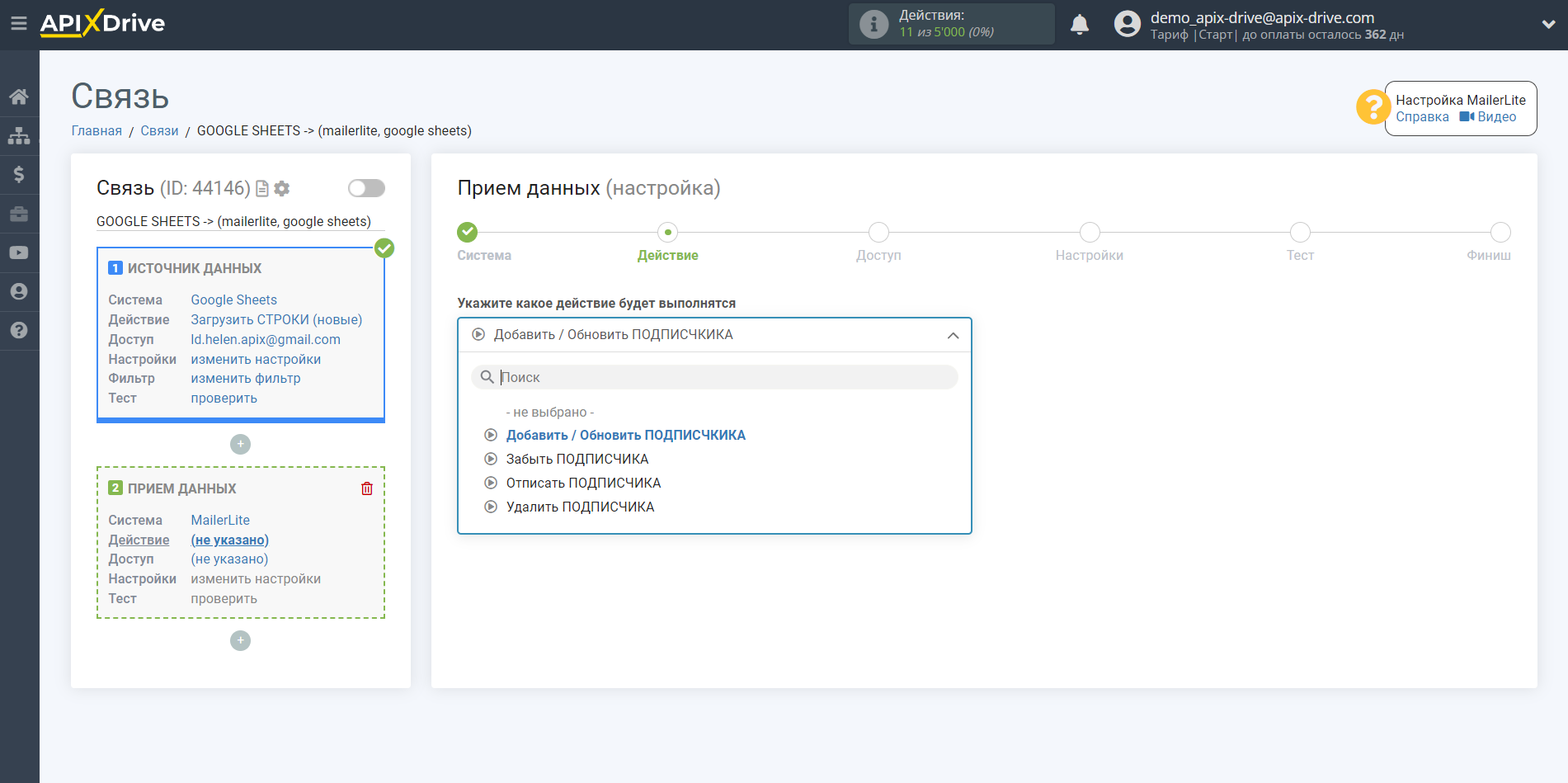Select Удалить ПОДПИСЧИКА option
Screen dimensions: 1568x783
580,507
